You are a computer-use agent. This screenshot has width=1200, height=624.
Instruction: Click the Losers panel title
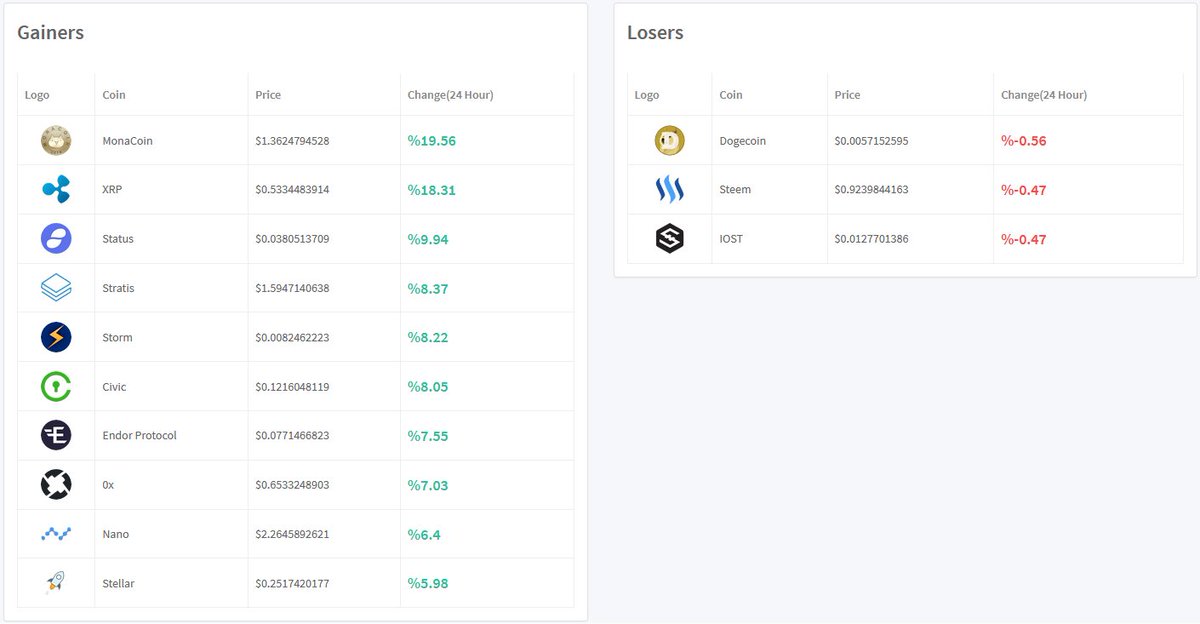655,32
